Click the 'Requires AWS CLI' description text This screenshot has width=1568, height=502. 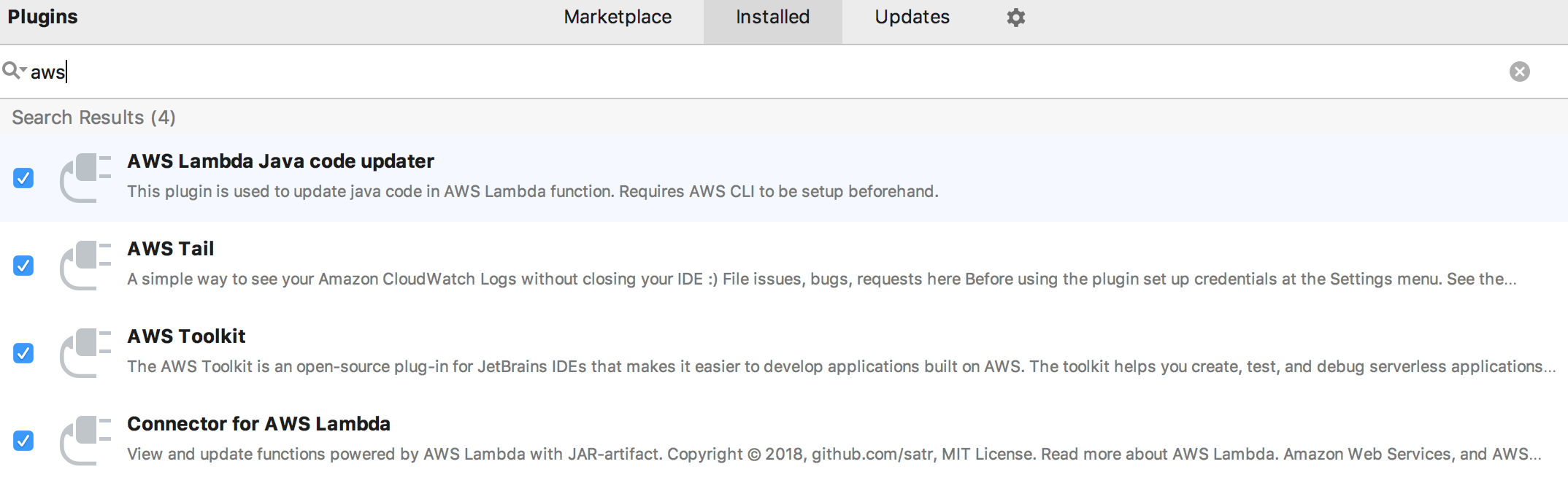tap(533, 191)
